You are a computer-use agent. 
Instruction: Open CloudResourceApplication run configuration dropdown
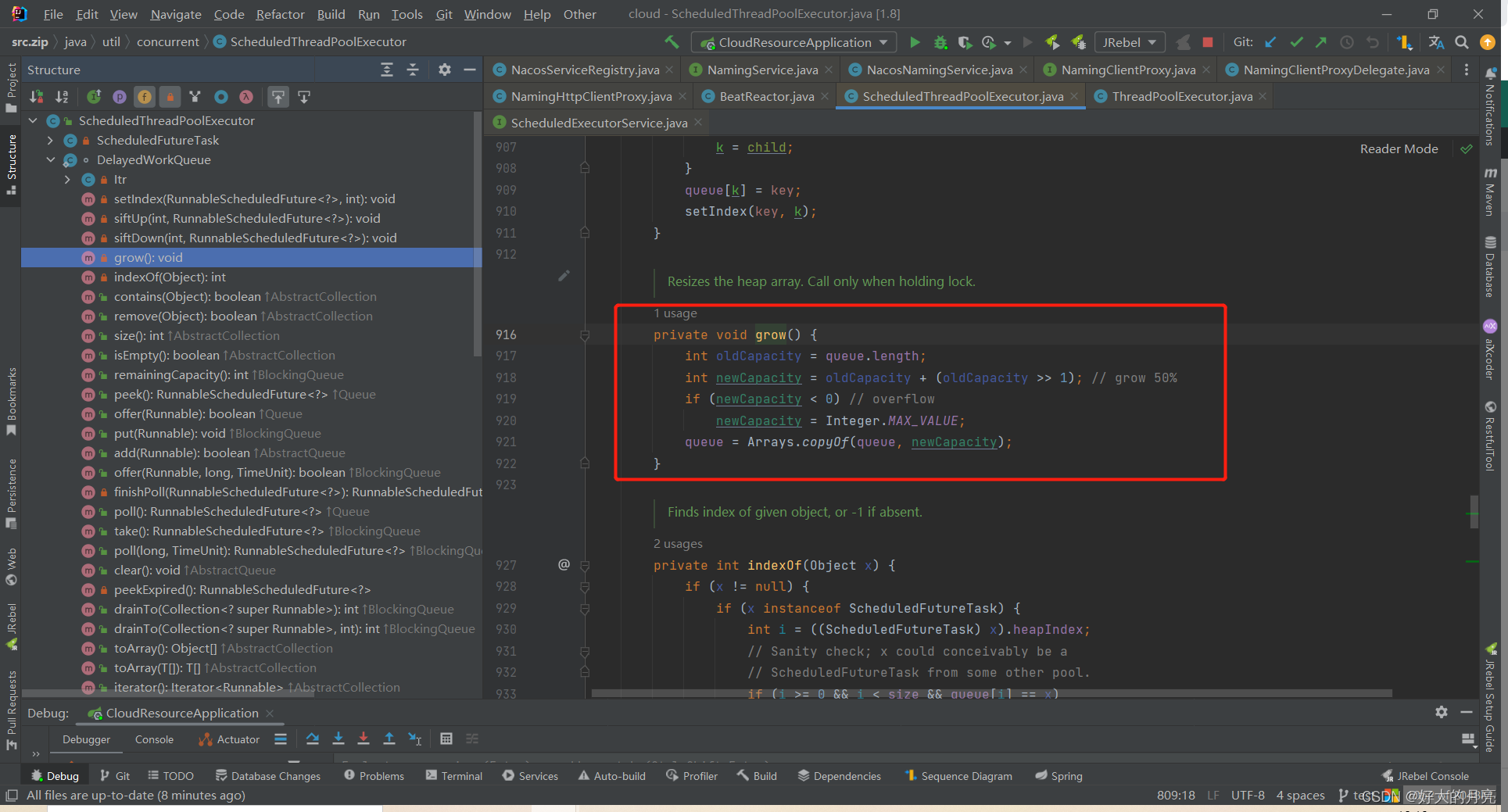pos(794,42)
